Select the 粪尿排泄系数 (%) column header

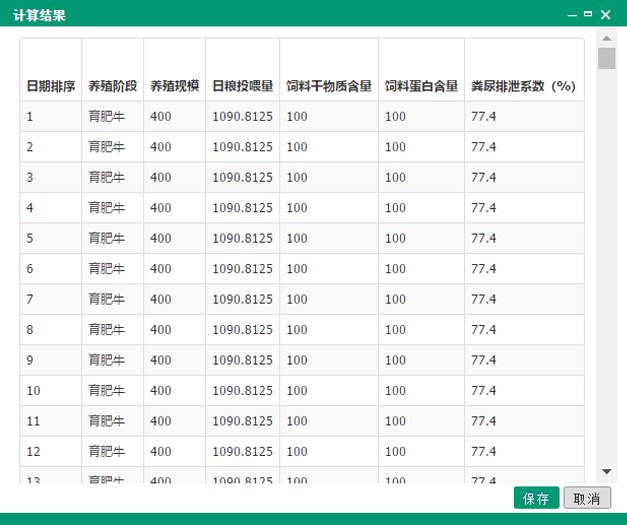[x=523, y=86]
